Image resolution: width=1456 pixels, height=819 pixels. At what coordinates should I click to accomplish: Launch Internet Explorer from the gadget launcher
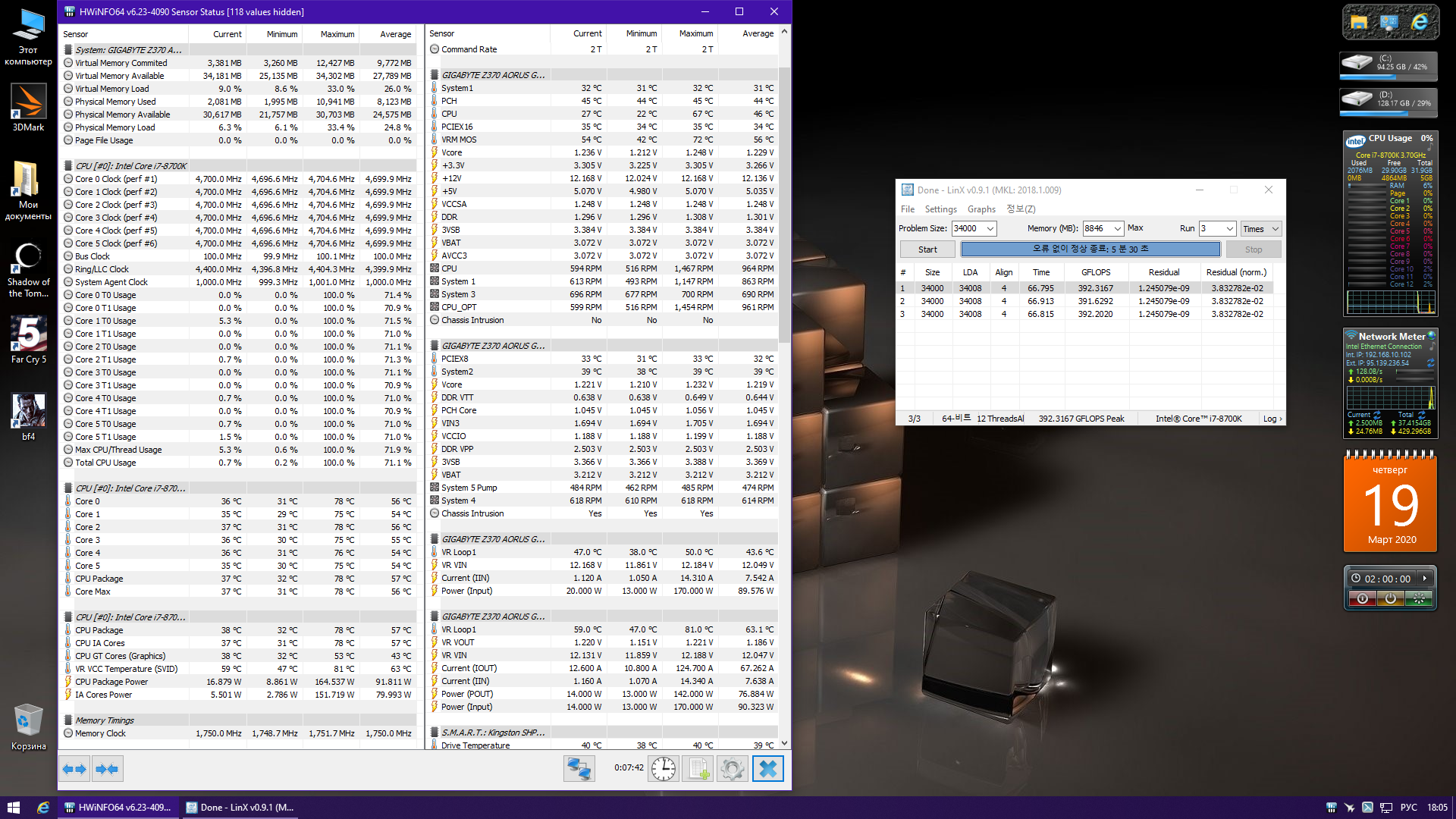(x=1419, y=23)
